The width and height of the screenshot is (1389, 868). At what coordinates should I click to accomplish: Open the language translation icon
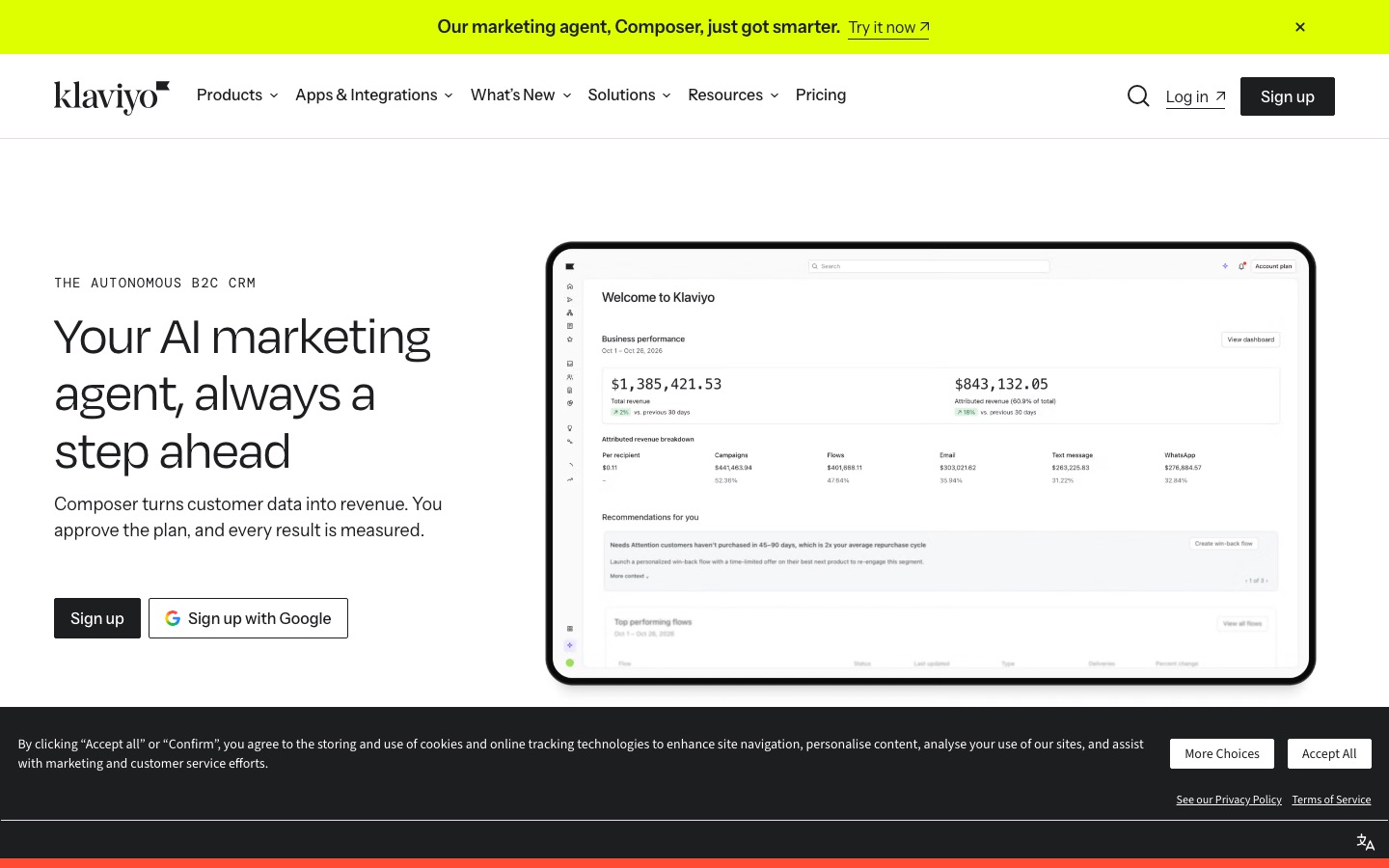(x=1366, y=842)
